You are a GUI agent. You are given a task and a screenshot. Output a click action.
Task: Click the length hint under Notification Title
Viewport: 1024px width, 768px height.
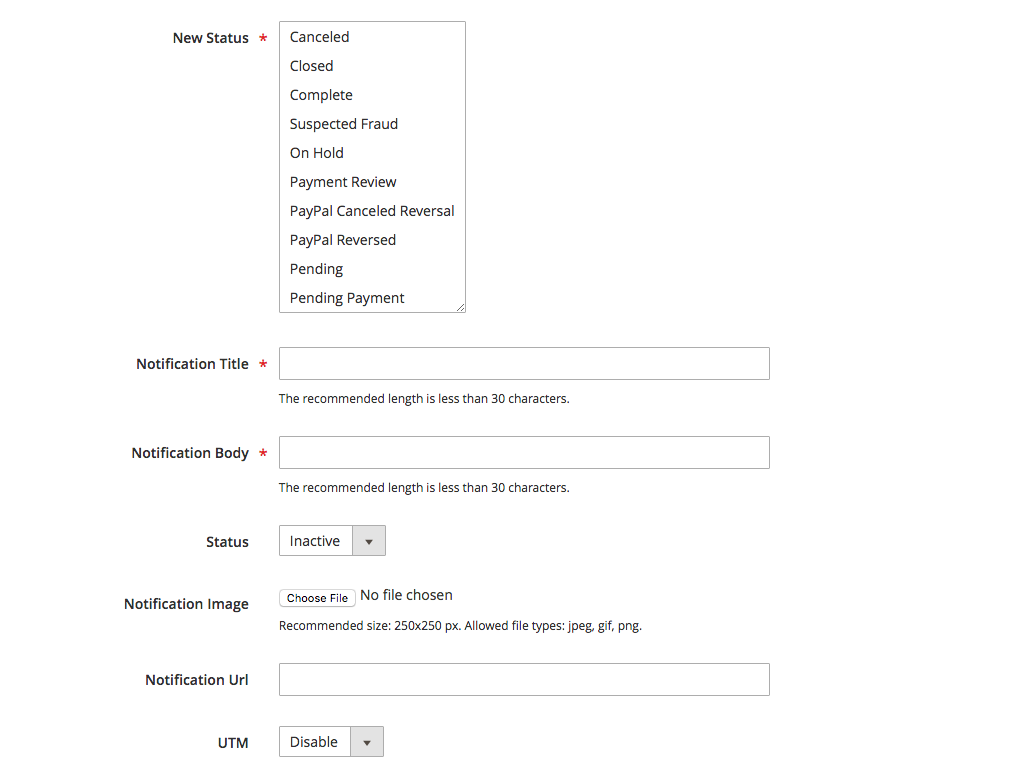[424, 399]
